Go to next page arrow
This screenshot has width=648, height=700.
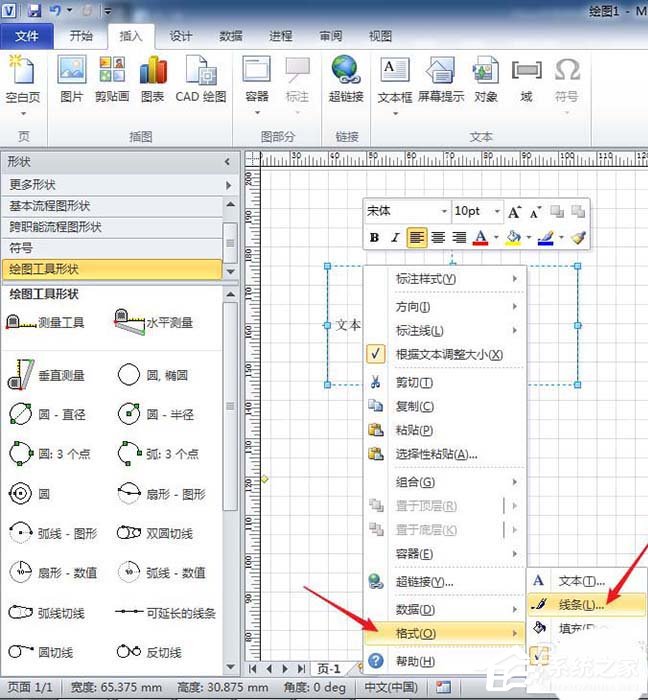point(285,669)
